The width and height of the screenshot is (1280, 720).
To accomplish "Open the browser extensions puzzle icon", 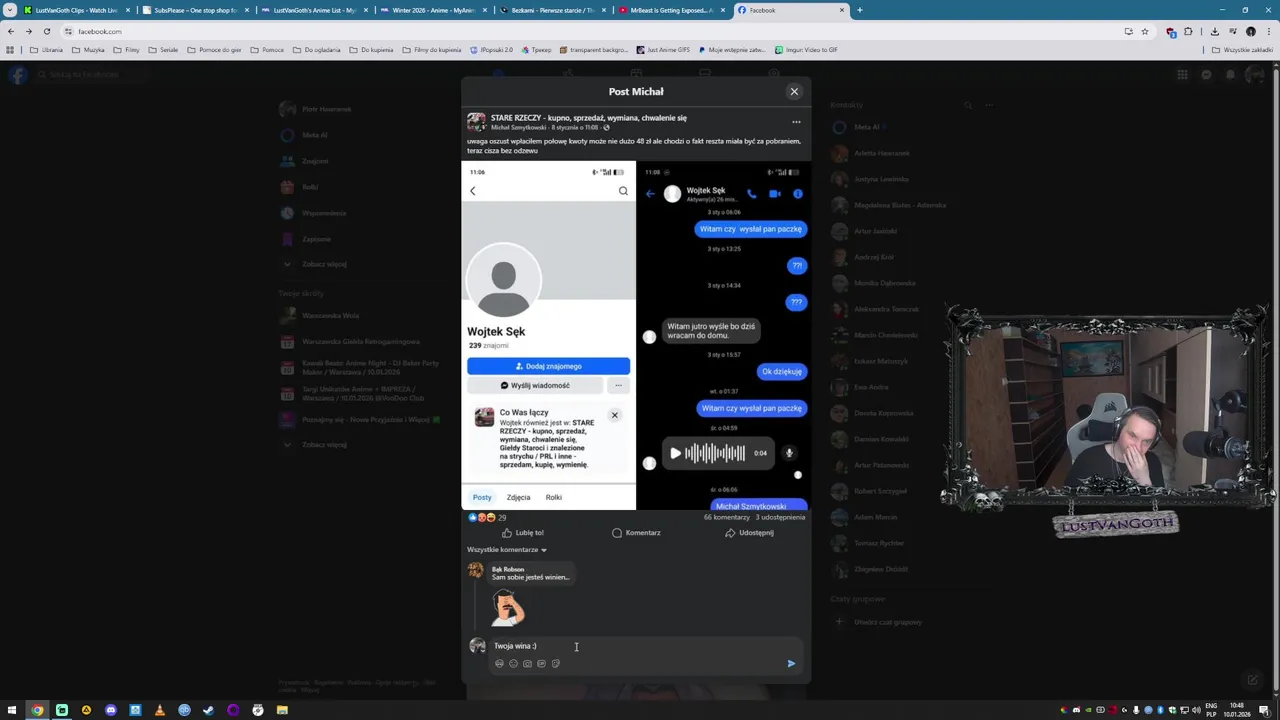I will 1189,31.
